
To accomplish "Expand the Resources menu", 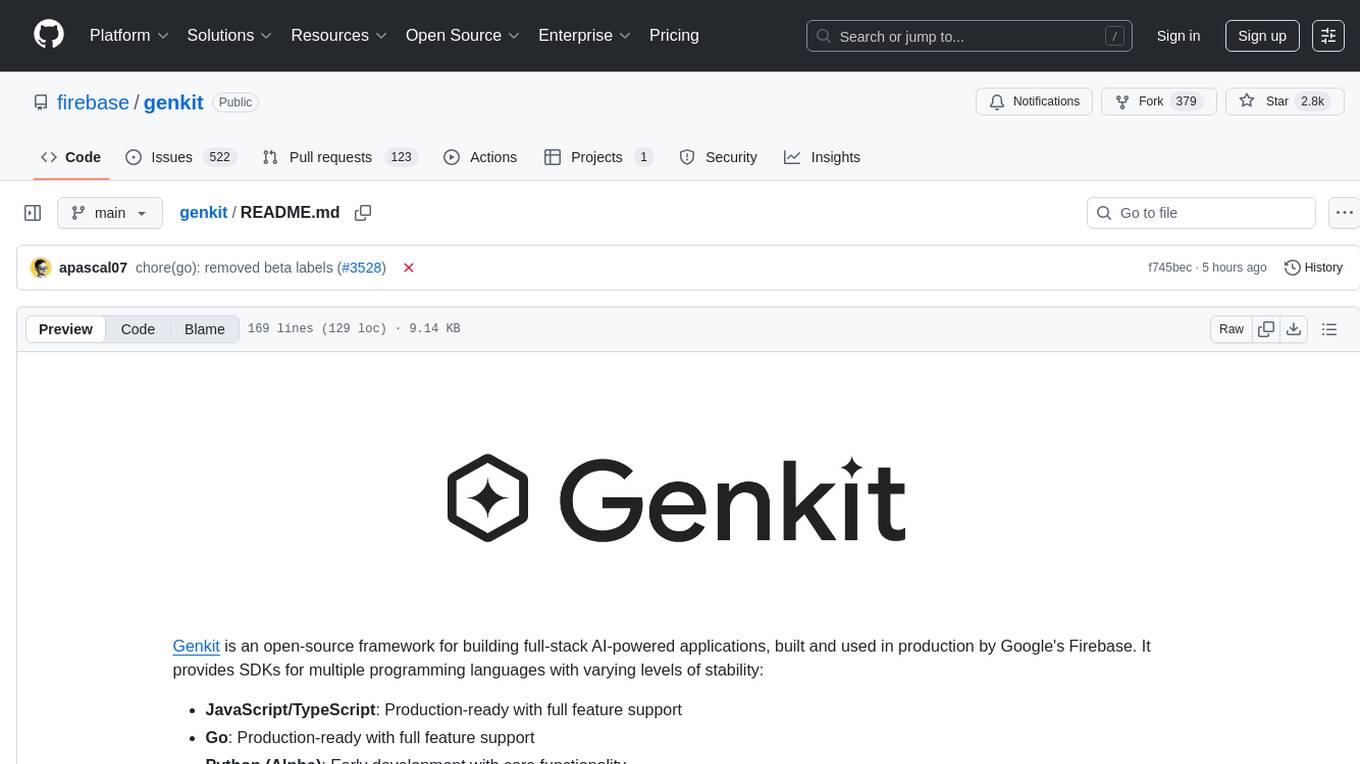I will coord(338,35).
